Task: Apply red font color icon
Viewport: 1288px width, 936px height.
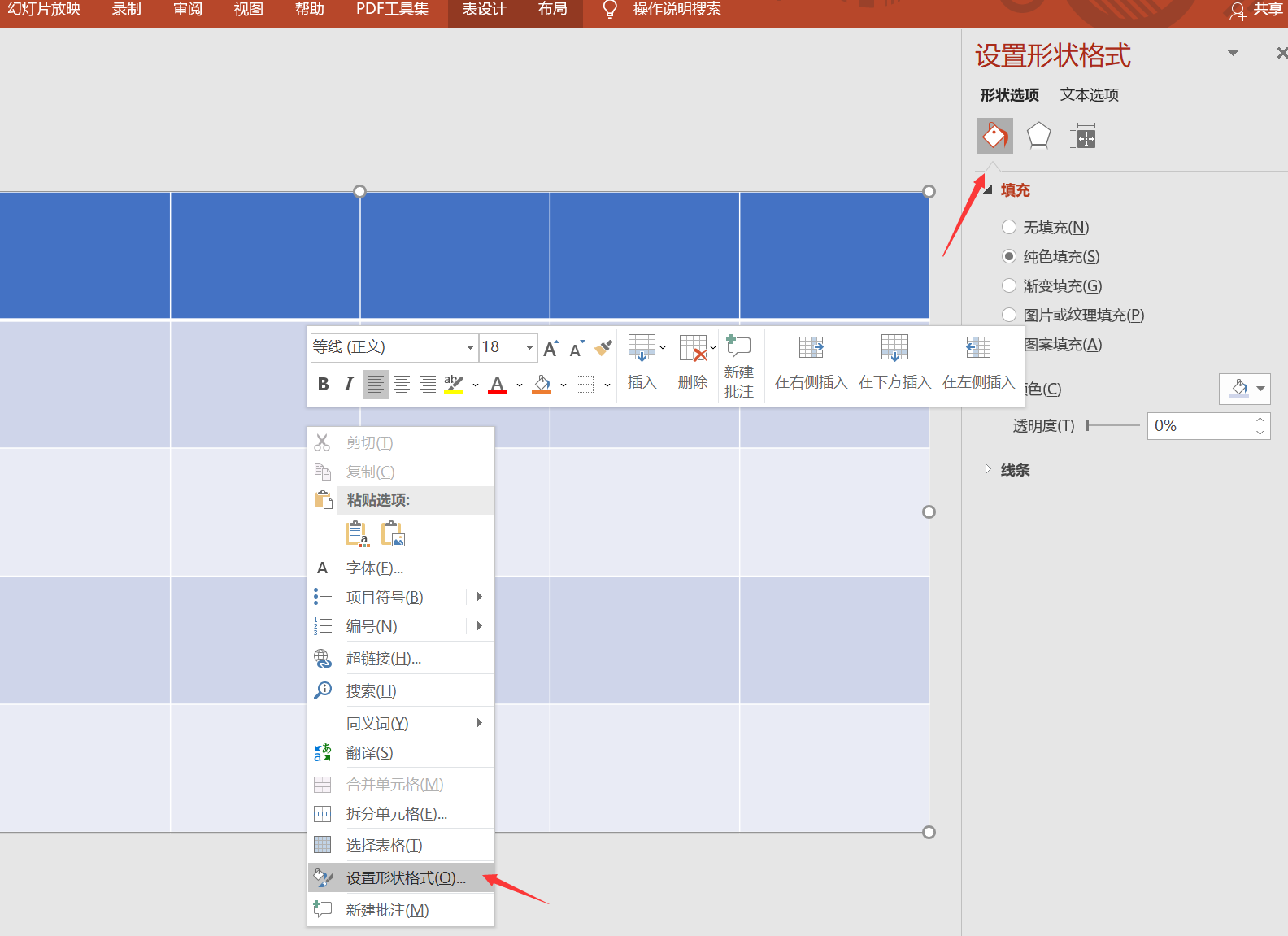Action: 498,384
